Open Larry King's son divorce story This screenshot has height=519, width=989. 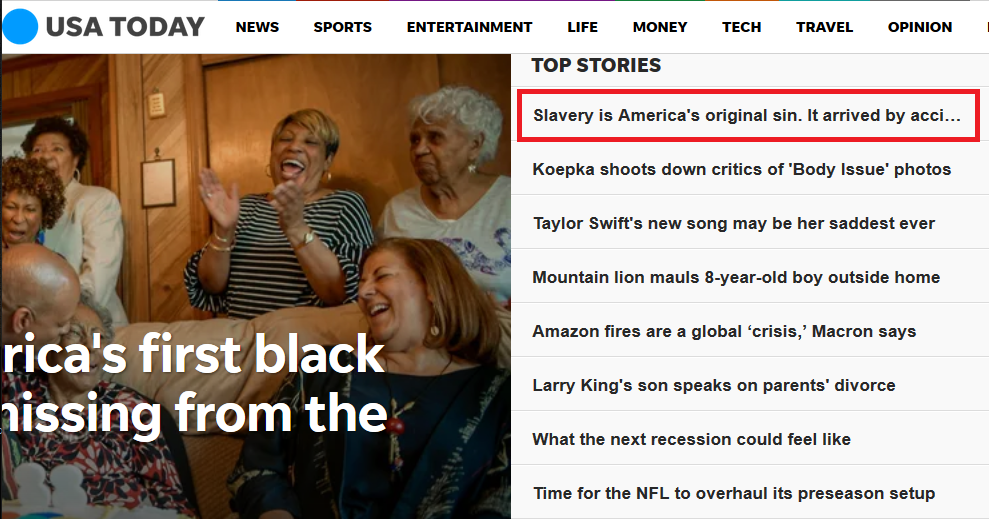pyautogui.click(x=714, y=385)
